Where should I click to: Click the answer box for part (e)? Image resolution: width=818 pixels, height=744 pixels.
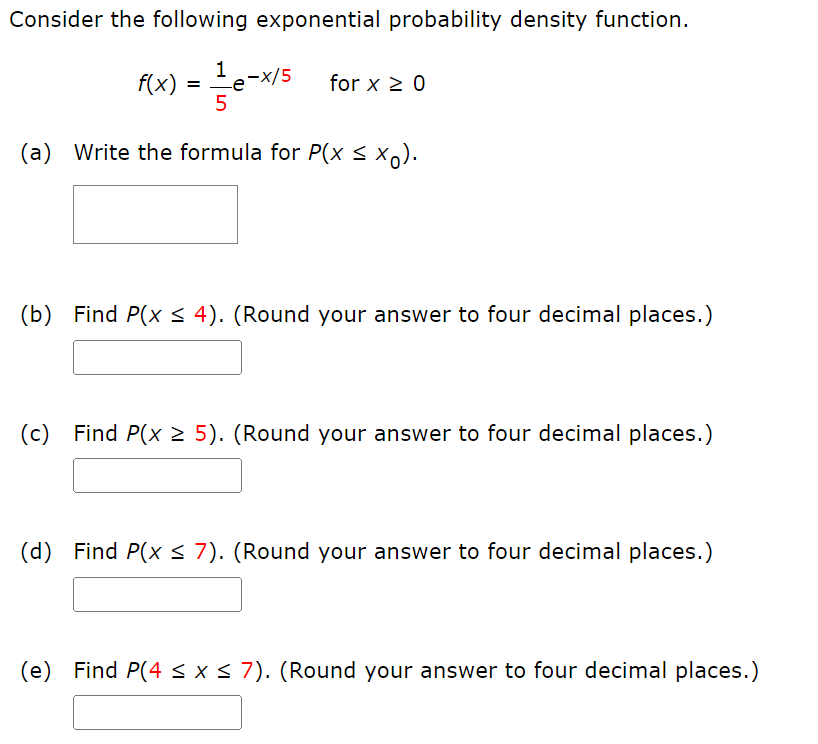tap(157, 712)
